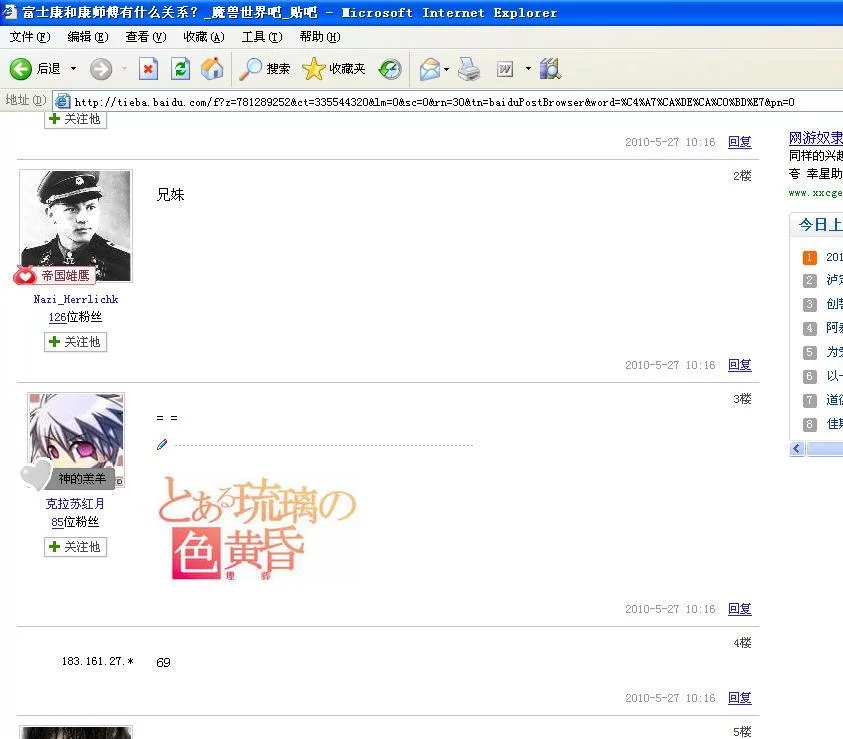The image size is (843, 739).
Task: Open the Search (搜索) toolbar button
Action: click(x=265, y=69)
